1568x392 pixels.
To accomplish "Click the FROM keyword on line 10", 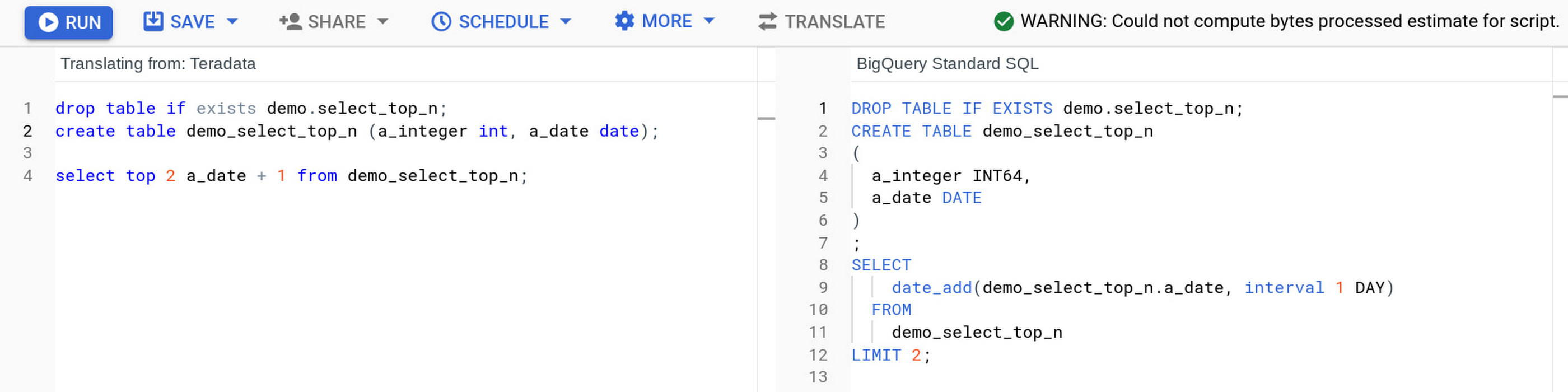I will coord(891,310).
